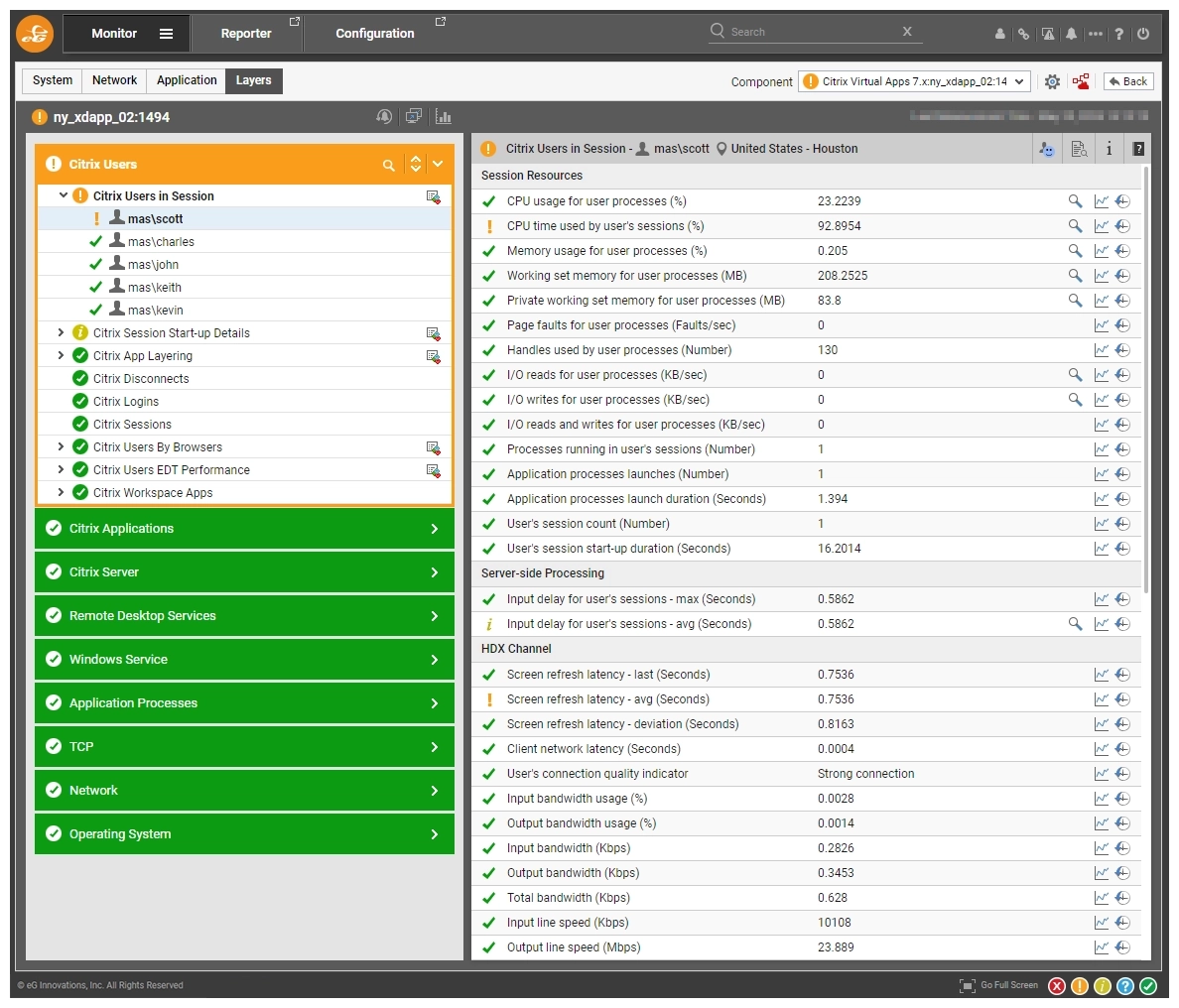Open the detail icon for Citrix App Layering

coord(433,356)
